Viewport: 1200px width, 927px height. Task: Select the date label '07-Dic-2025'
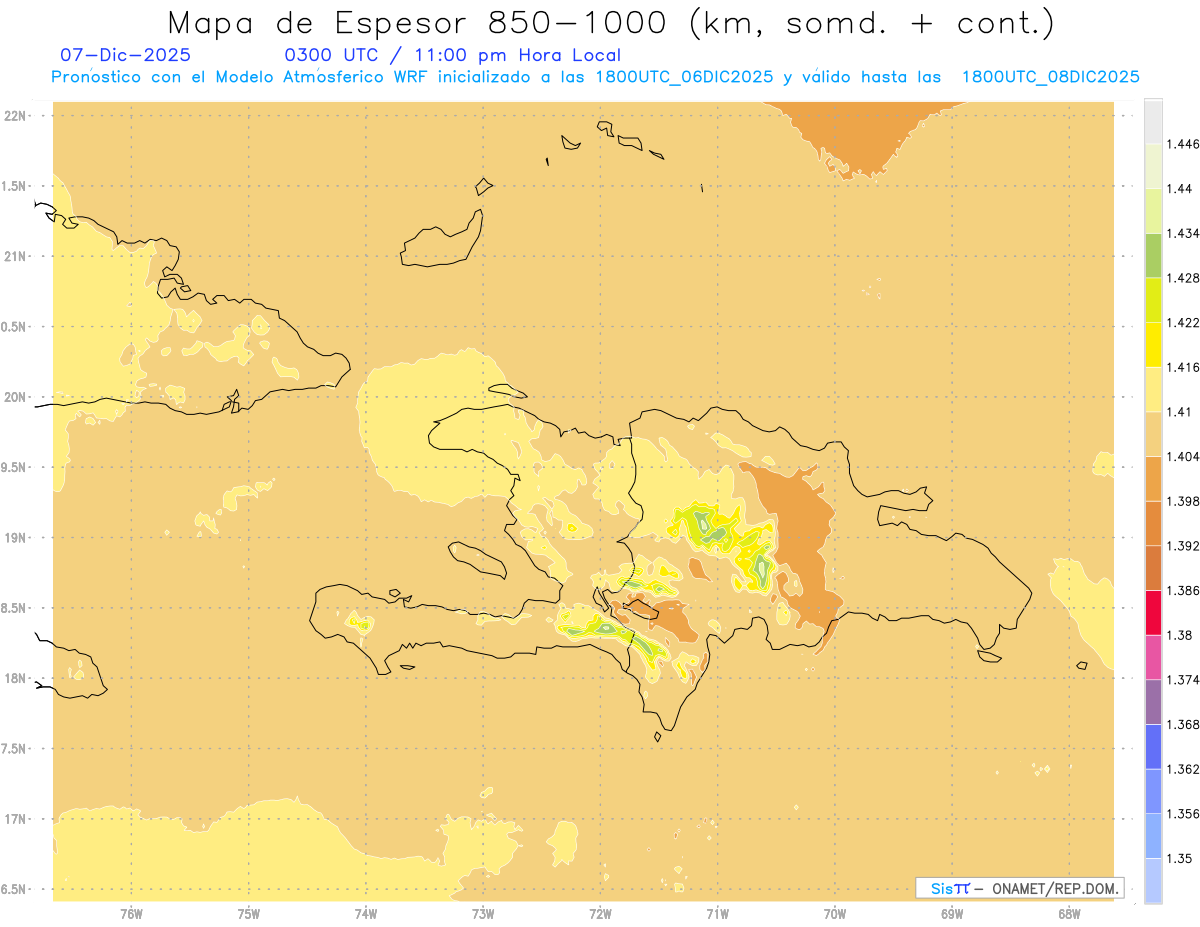pos(126,56)
